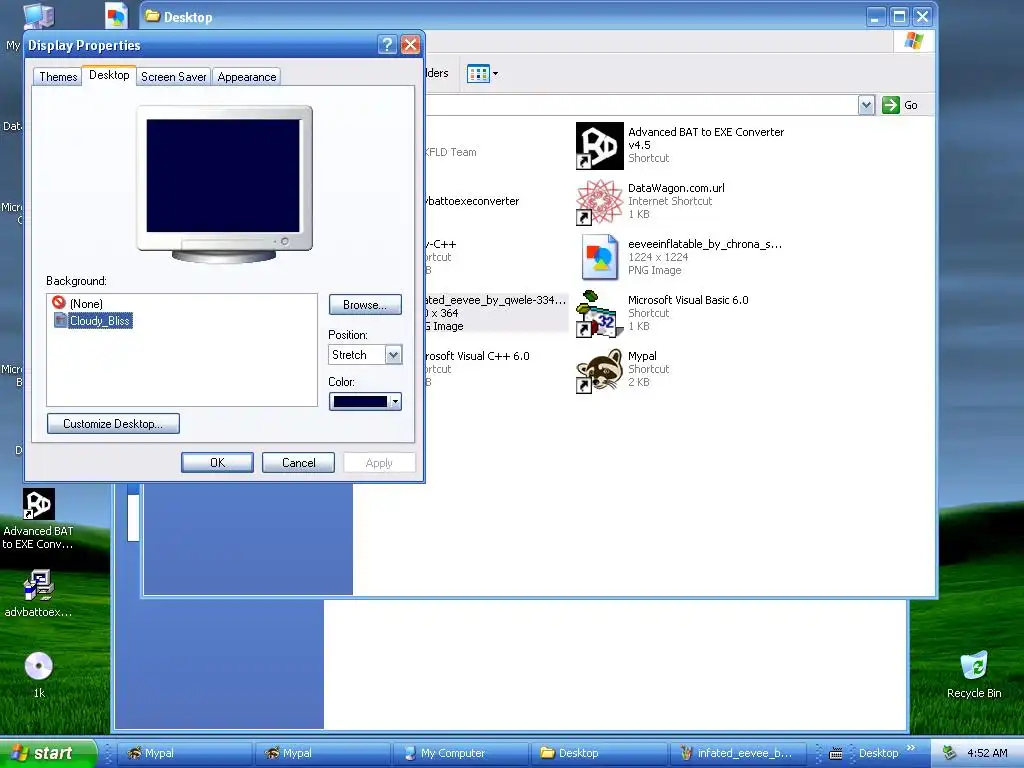Viewport: 1024px width, 768px height.
Task: Click Cancel in Display Properties
Action: tap(298, 462)
